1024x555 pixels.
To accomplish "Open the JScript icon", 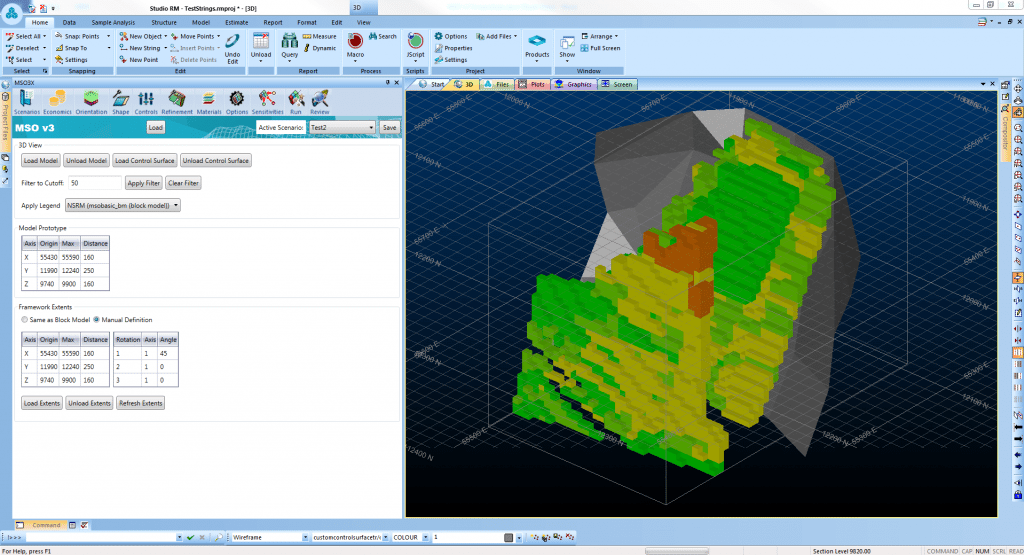I will coord(415,46).
